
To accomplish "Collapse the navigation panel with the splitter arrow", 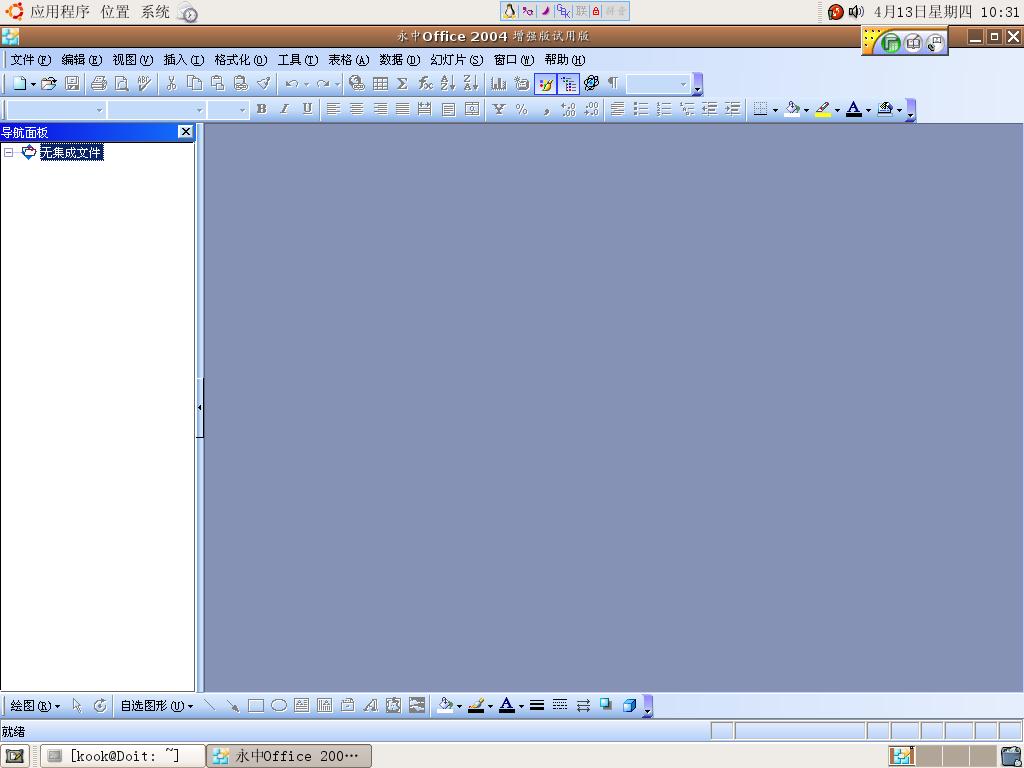I will (x=199, y=408).
